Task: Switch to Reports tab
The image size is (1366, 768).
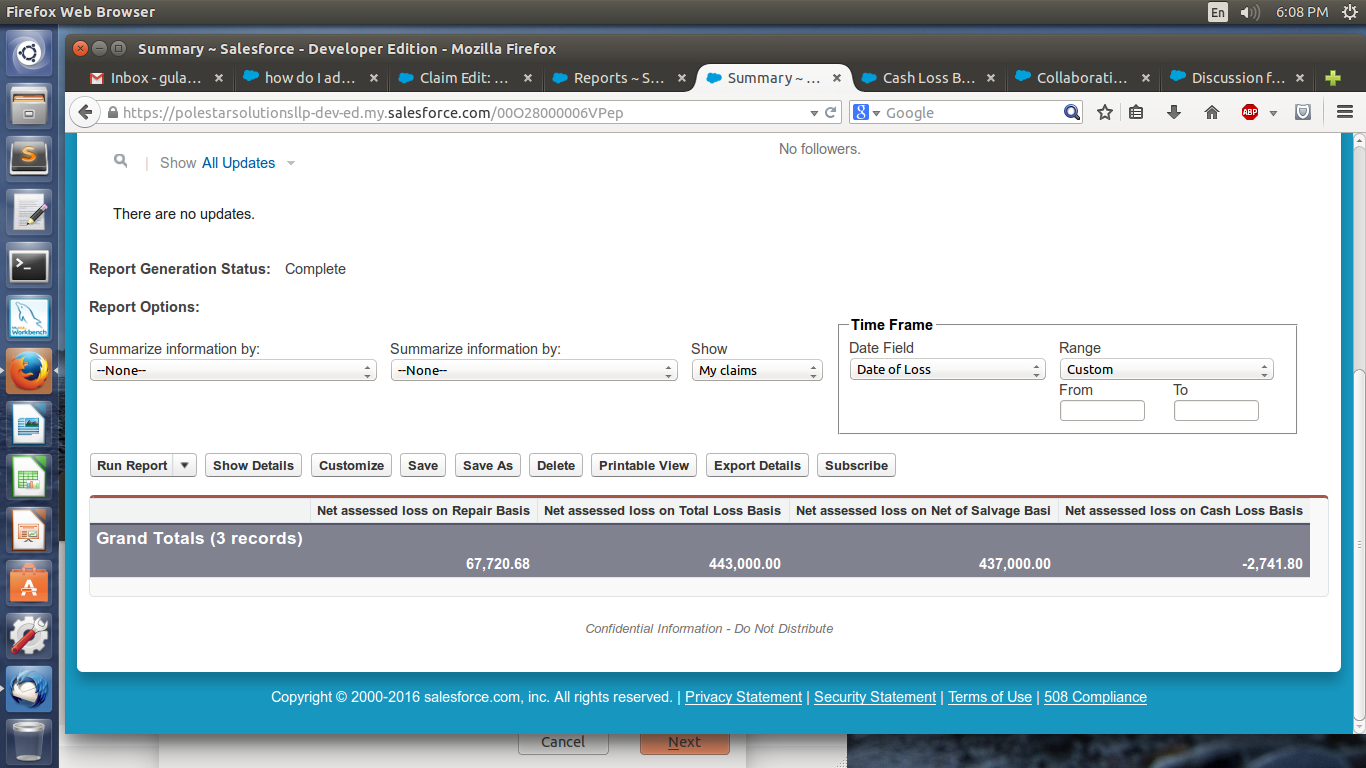Action: coord(618,78)
